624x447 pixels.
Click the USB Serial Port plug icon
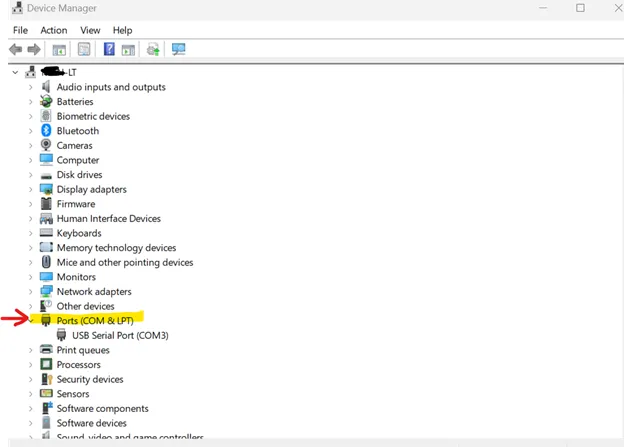point(61,335)
